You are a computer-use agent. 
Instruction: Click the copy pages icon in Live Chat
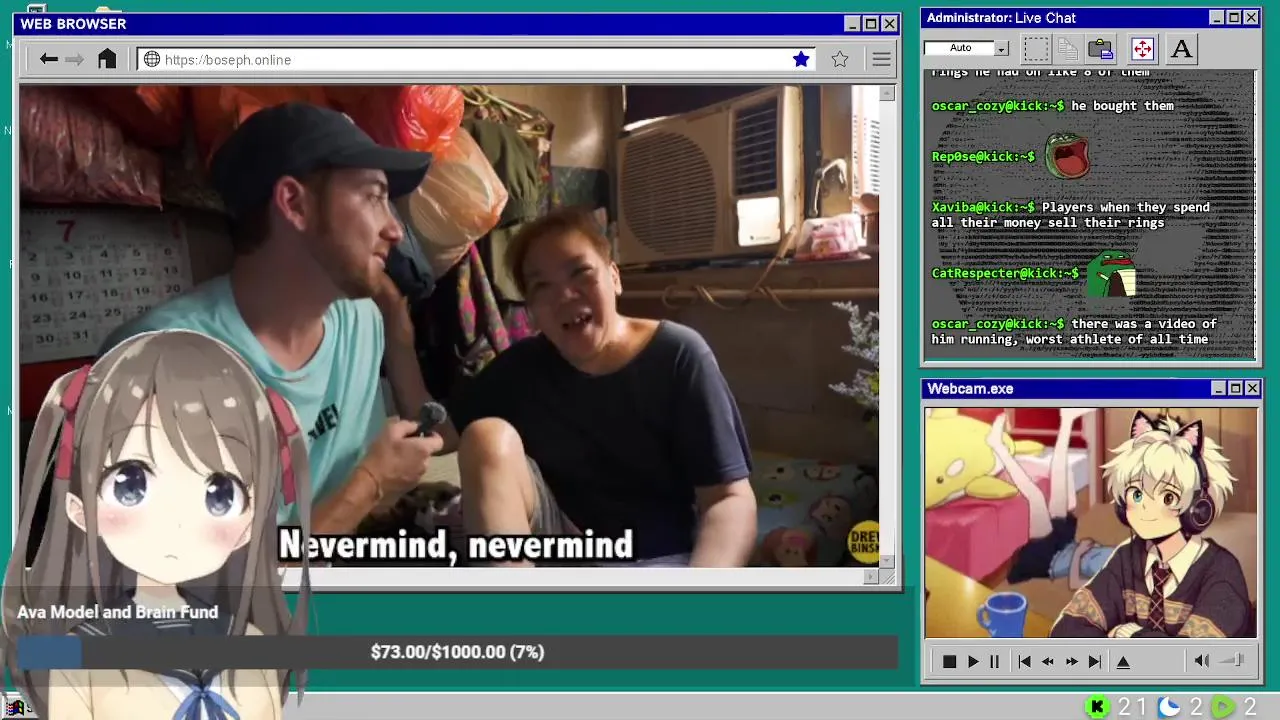click(1068, 48)
